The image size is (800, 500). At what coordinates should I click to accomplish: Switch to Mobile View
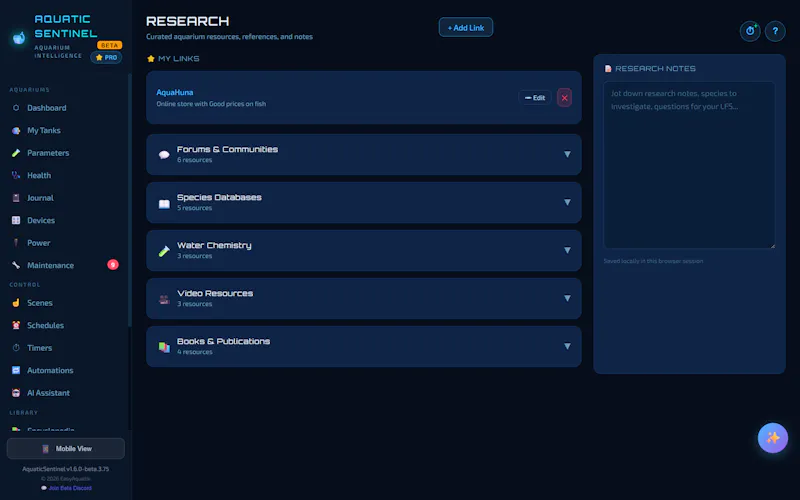pos(65,448)
